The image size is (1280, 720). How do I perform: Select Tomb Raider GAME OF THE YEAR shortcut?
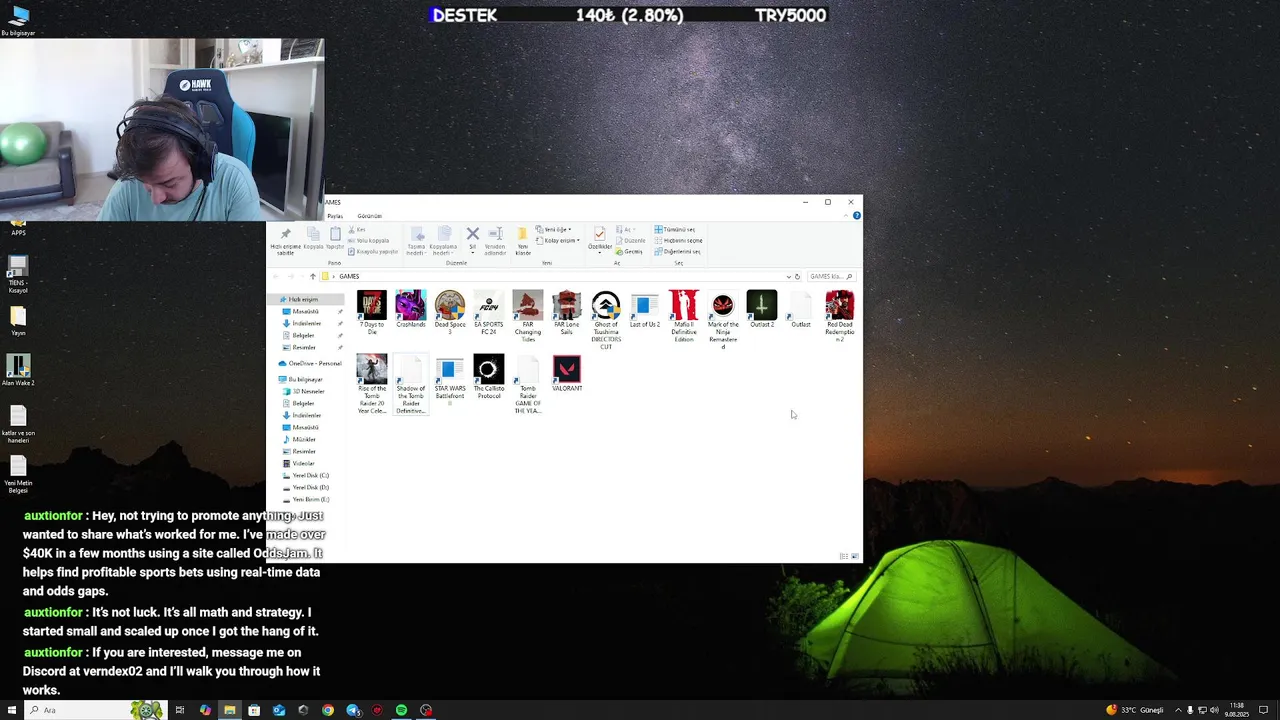528,383
